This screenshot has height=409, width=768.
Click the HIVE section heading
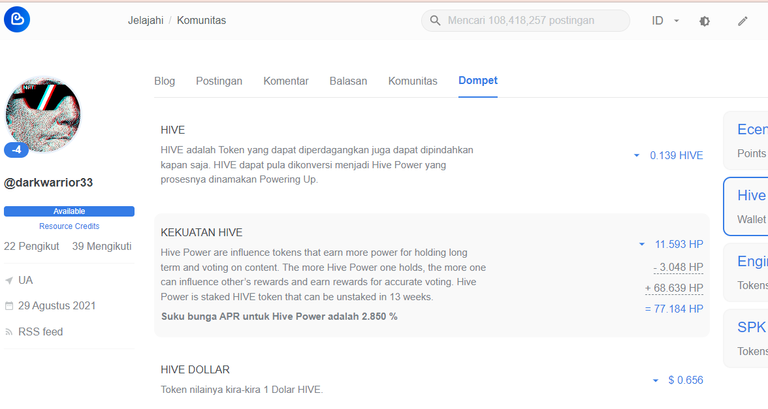[x=172, y=130]
